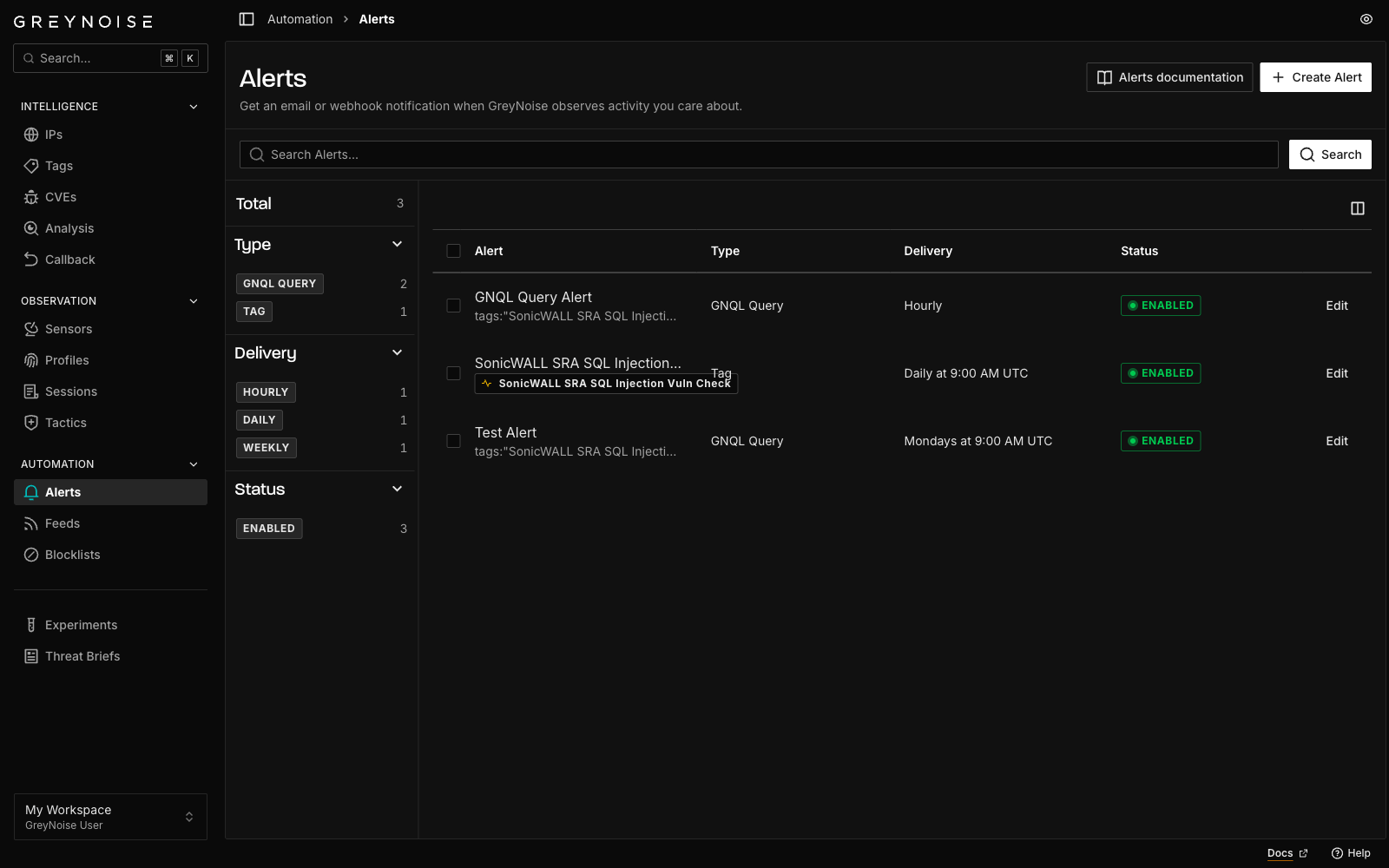
Task: Check the GNQL Query Alert row checkbox
Action: click(x=453, y=306)
